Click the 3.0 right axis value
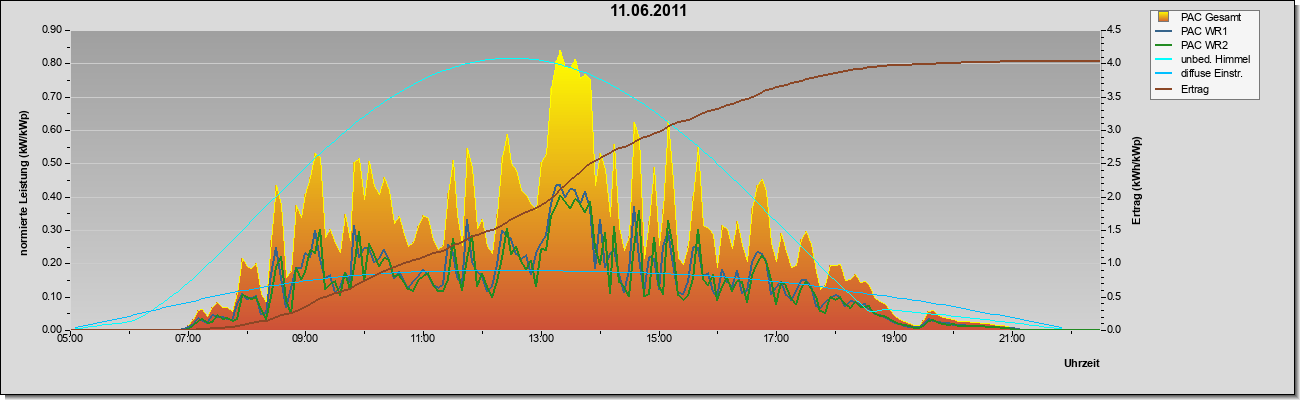The image size is (1300, 400). point(1112,130)
